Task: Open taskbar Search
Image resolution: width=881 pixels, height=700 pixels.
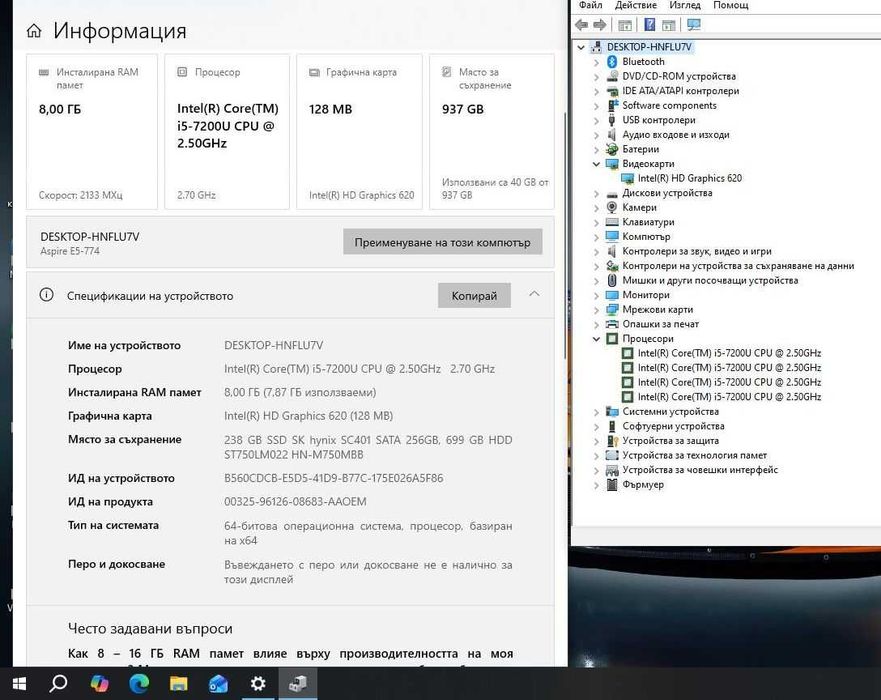Action: [58, 683]
